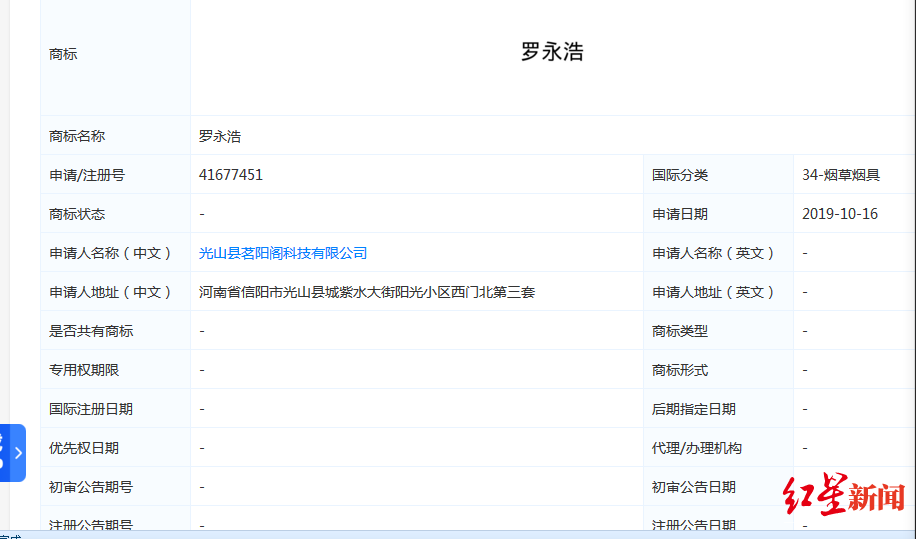Image resolution: width=916 pixels, height=539 pixels.
Task: Select trademark name value 罗永浩
Action: click(x=220, y=136)
